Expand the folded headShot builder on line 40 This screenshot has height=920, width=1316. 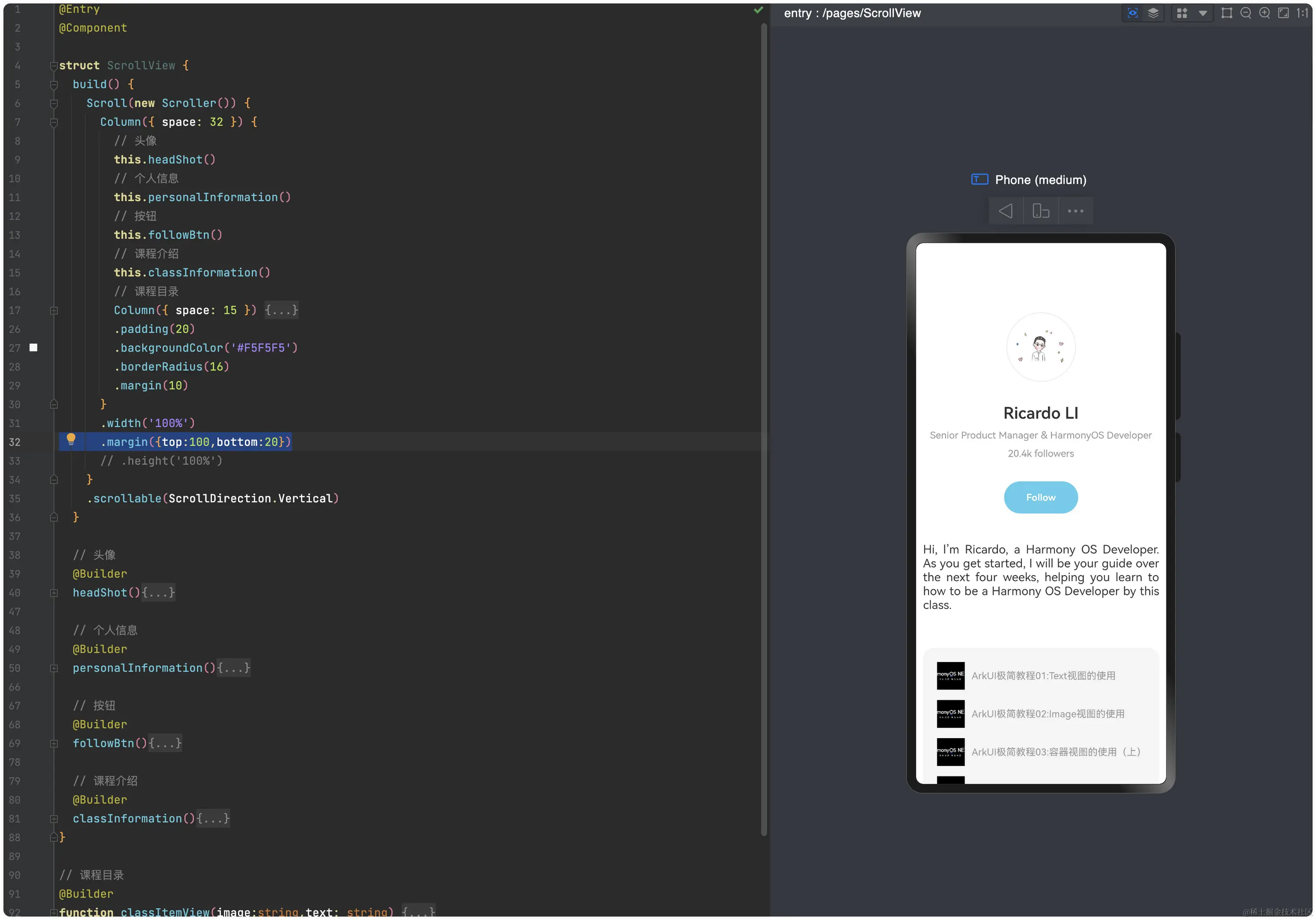coord(54,593)
